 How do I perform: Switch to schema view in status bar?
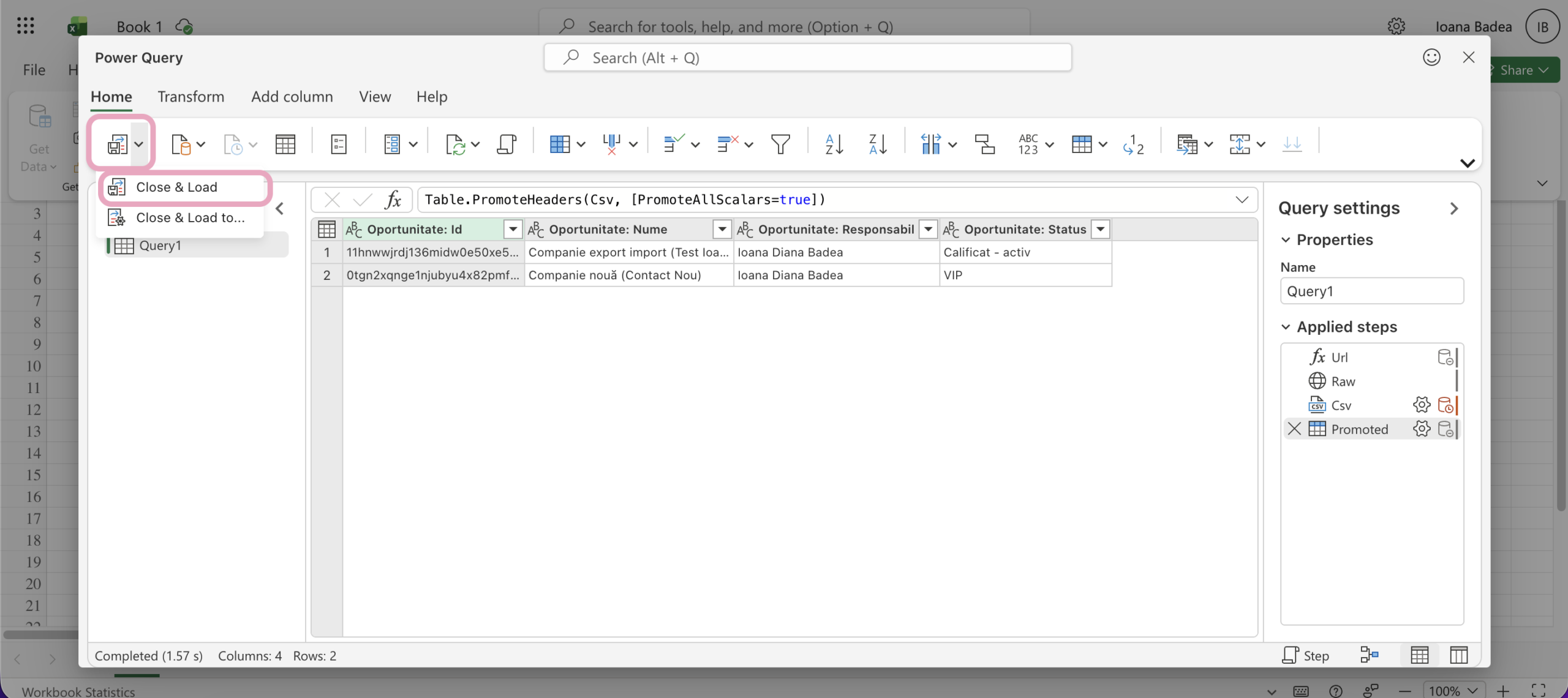click(1458, 655)
